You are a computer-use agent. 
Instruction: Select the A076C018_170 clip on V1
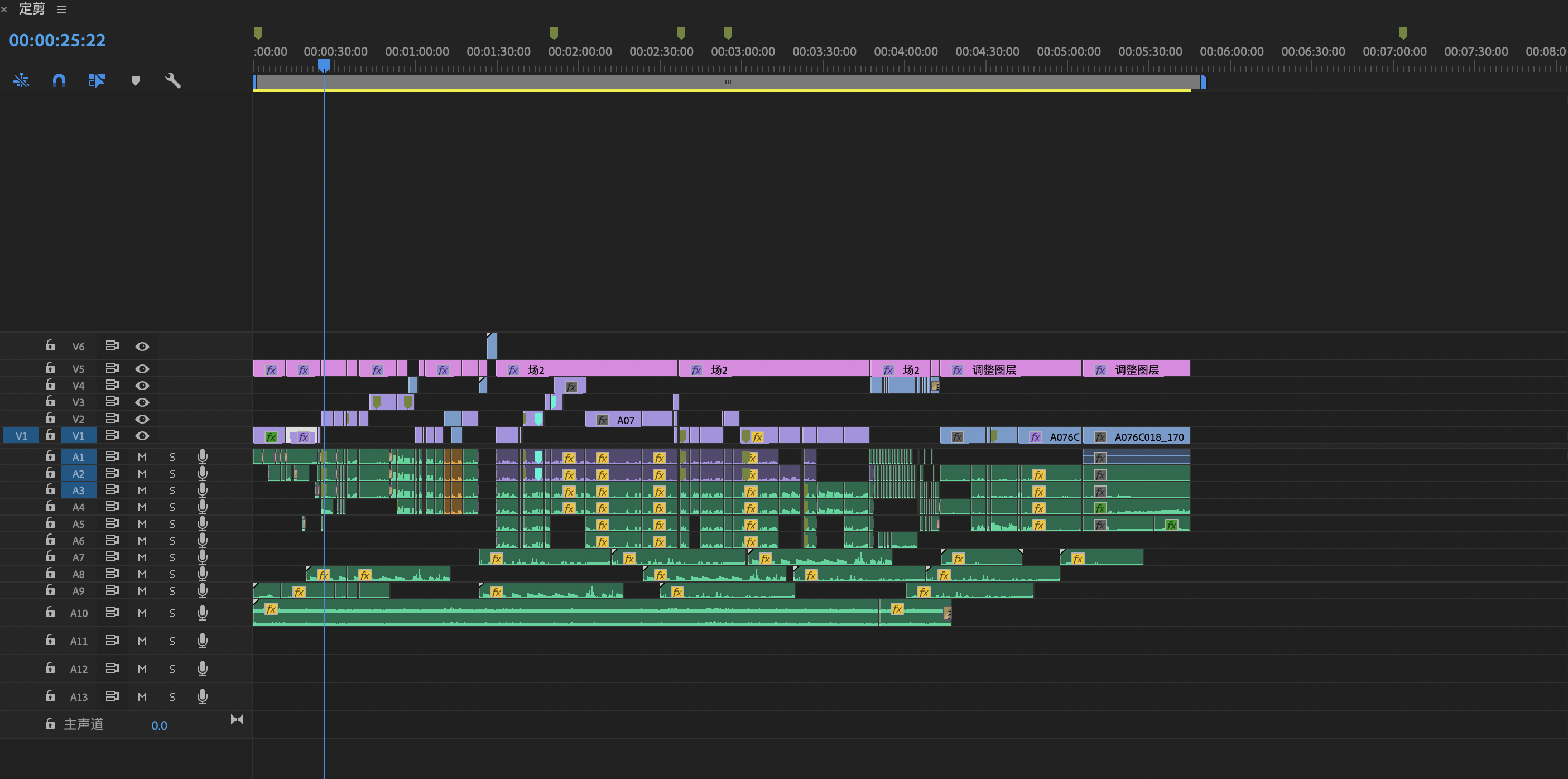click(x=1147, y=436)
